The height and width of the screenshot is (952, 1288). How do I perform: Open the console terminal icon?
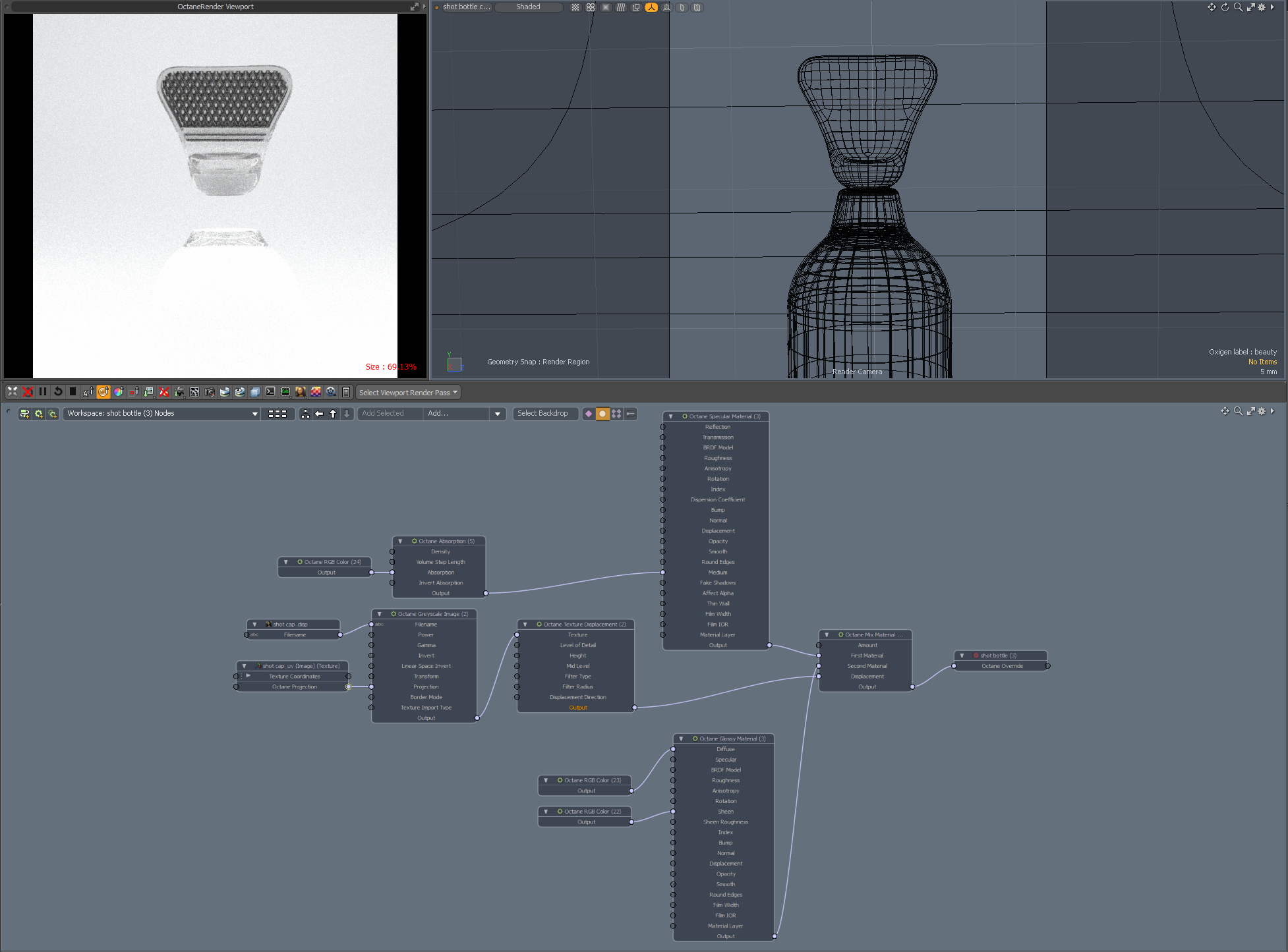(x=270, y=392)
